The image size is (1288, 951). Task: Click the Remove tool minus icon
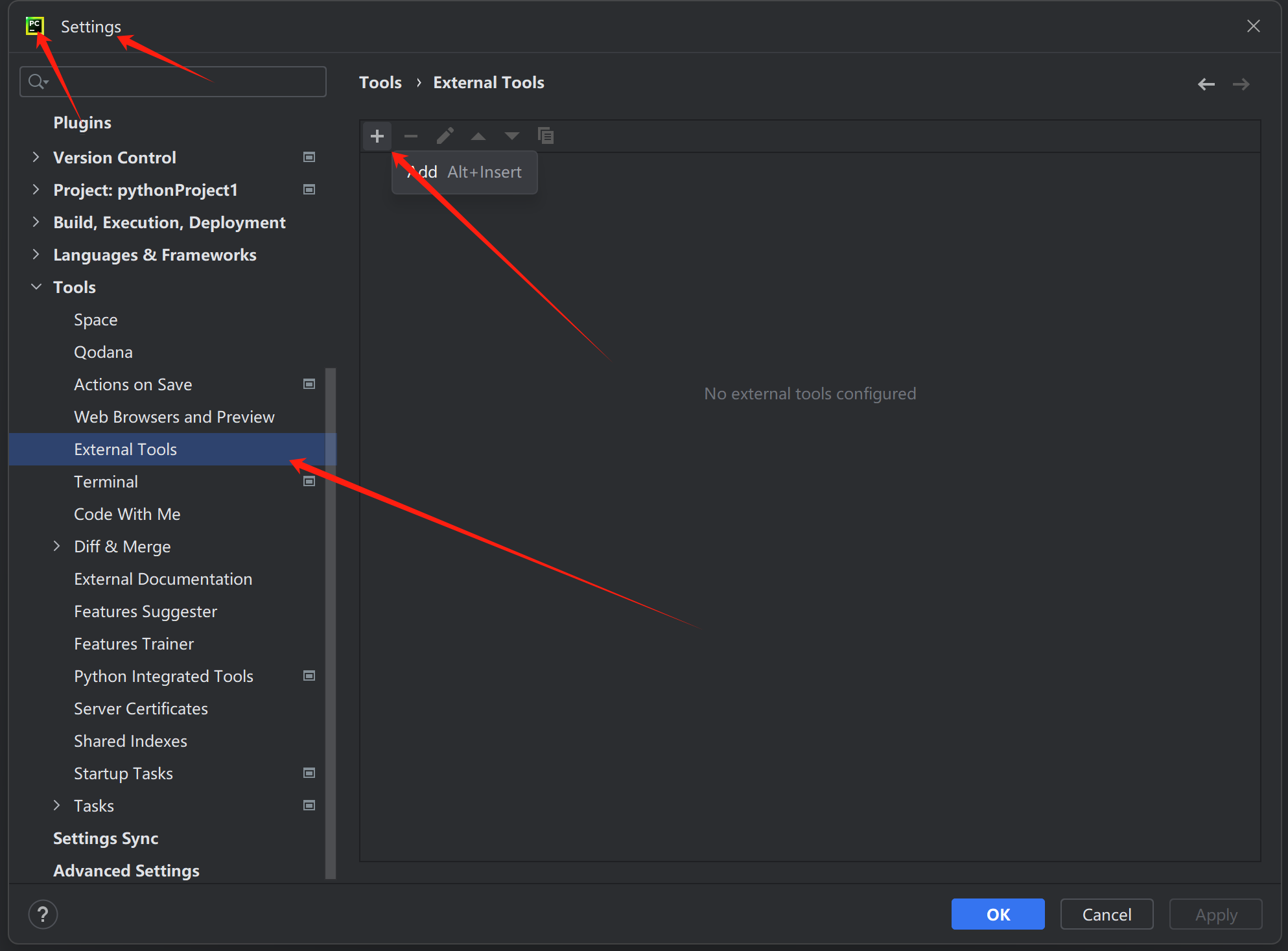(x=410, y=136)
